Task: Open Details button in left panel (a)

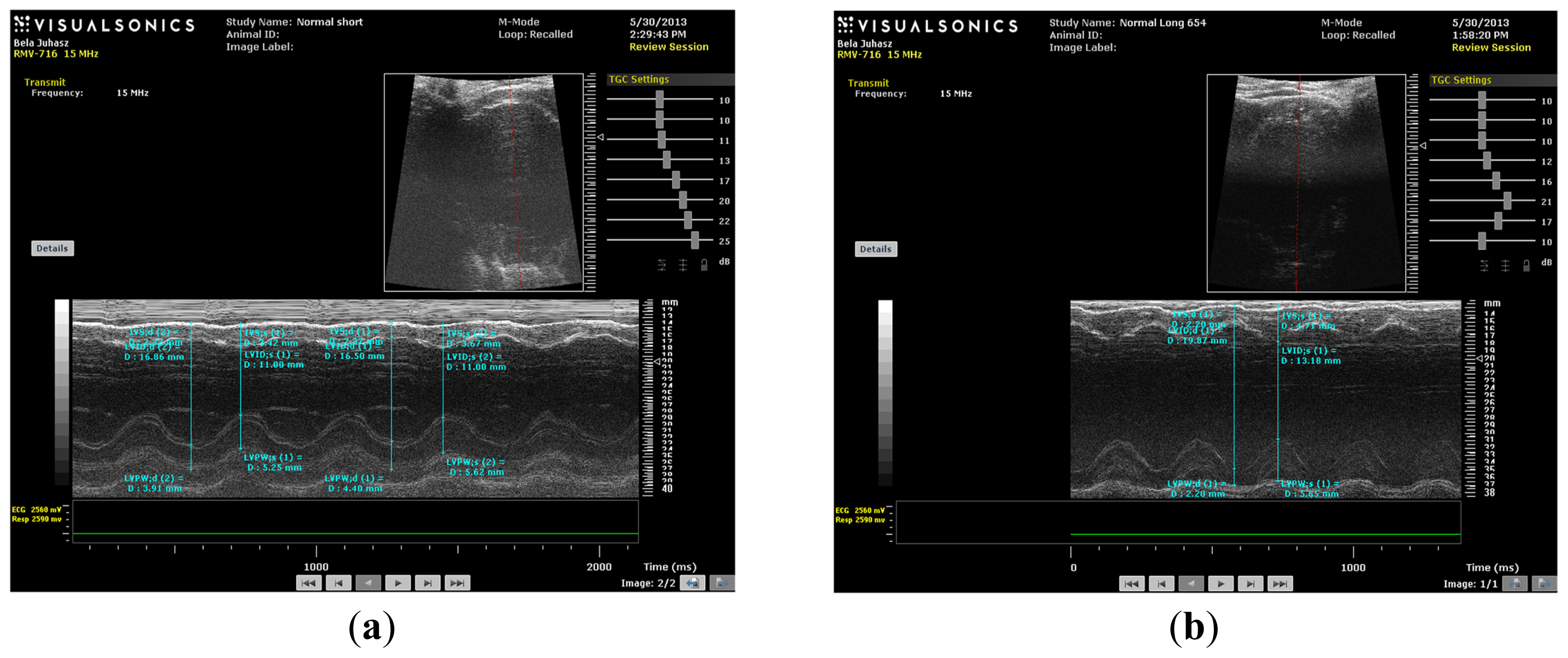Action: point(52,248)
